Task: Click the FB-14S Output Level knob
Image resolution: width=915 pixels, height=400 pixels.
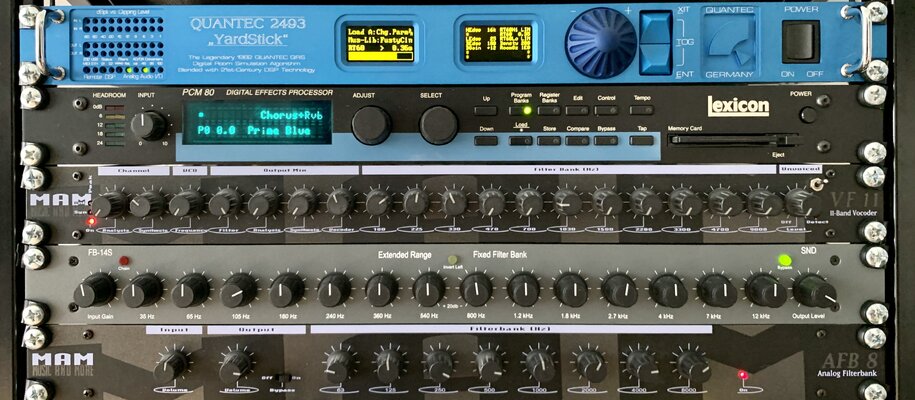Action: point(813,291)
